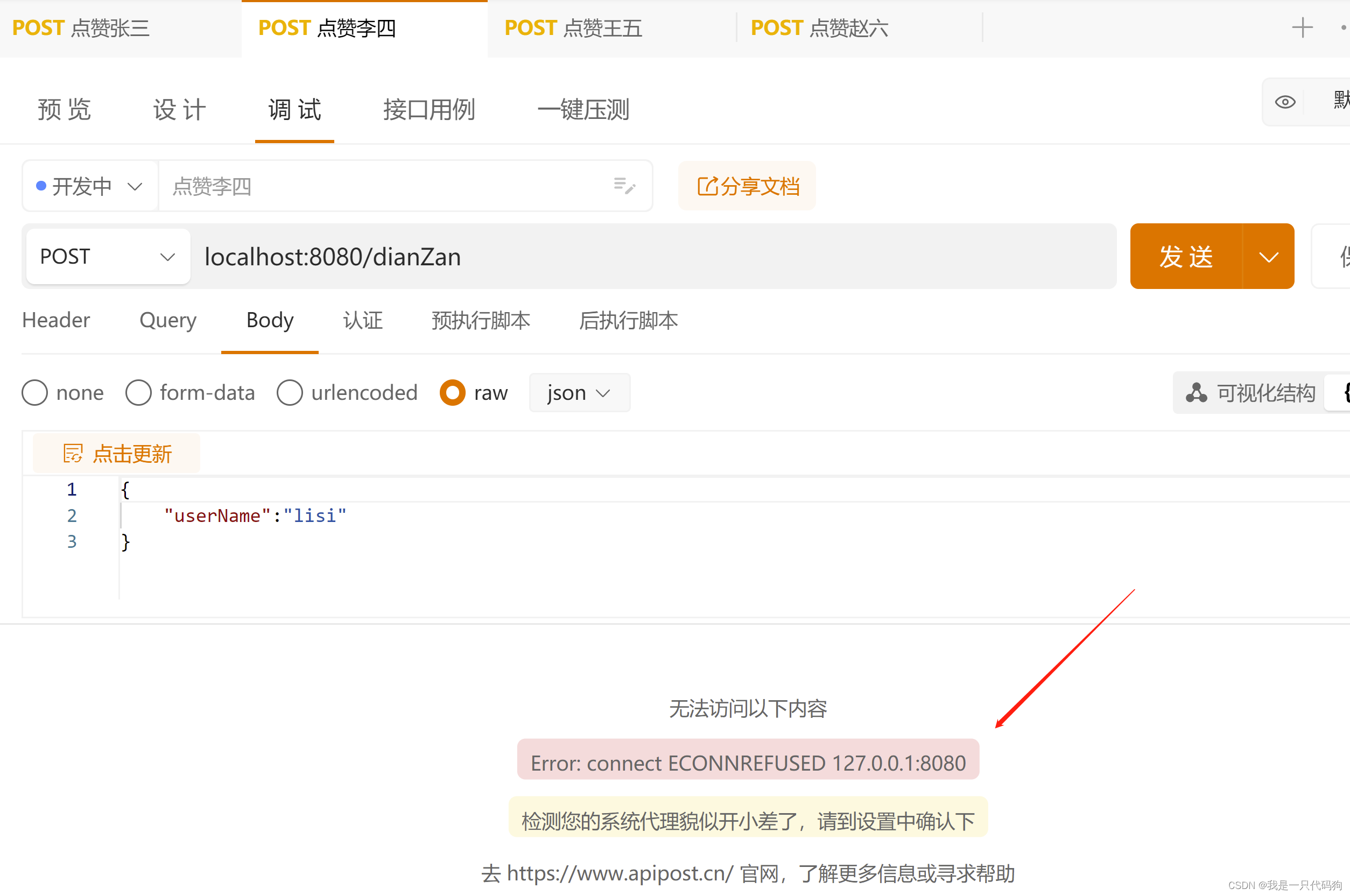Expand the send button arrow options
This screenshot has height=896, width=1350.
[x=1268, y=257]
